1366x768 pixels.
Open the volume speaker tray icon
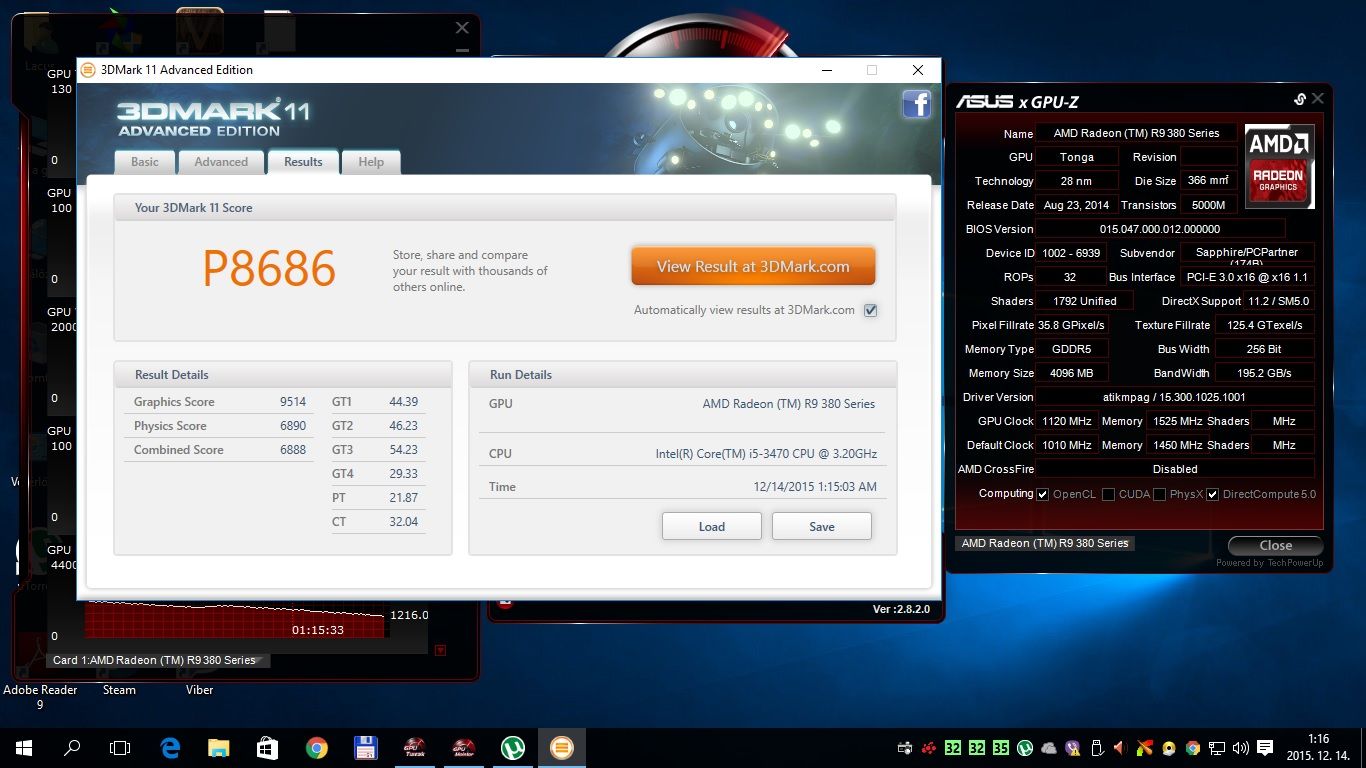tap(1241, 748)
